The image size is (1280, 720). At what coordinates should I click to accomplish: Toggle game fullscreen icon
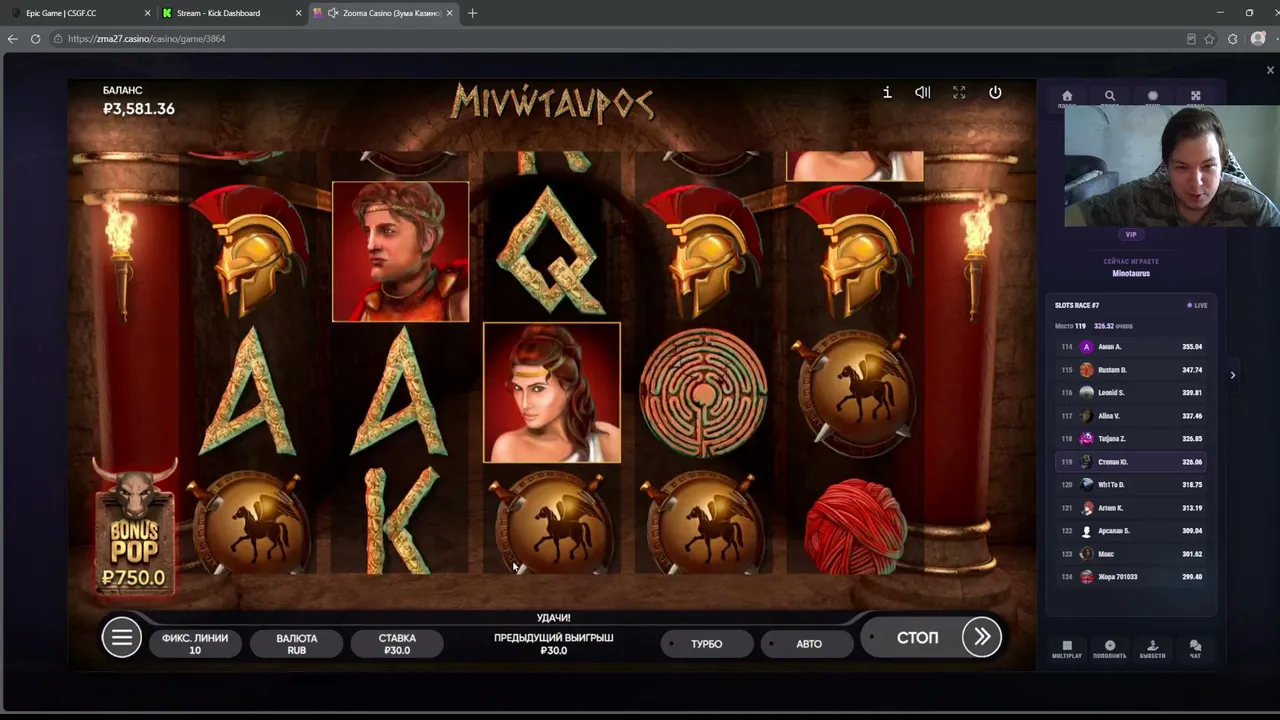[x=959, y=92]
